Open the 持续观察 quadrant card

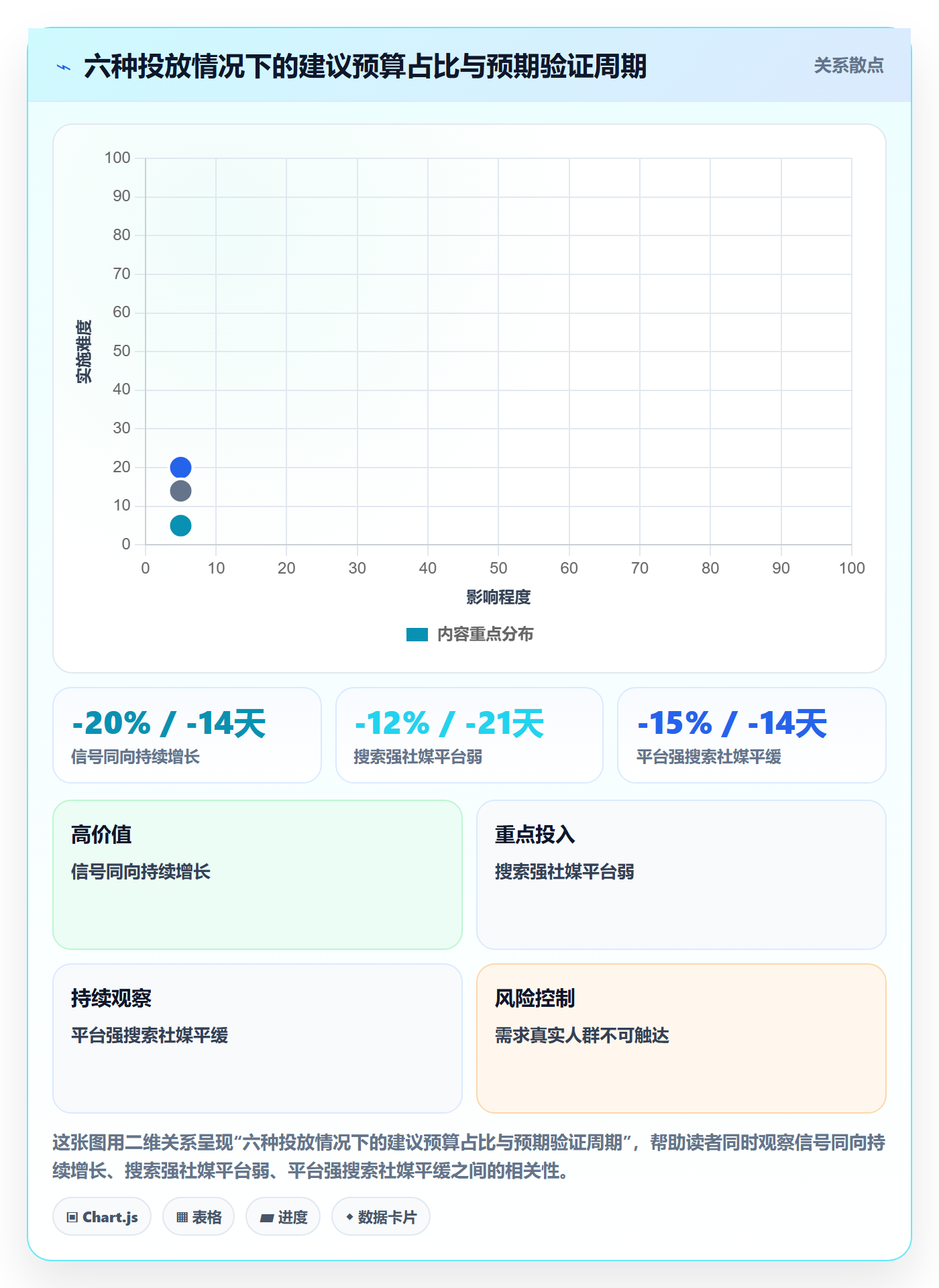[258, 1038]
